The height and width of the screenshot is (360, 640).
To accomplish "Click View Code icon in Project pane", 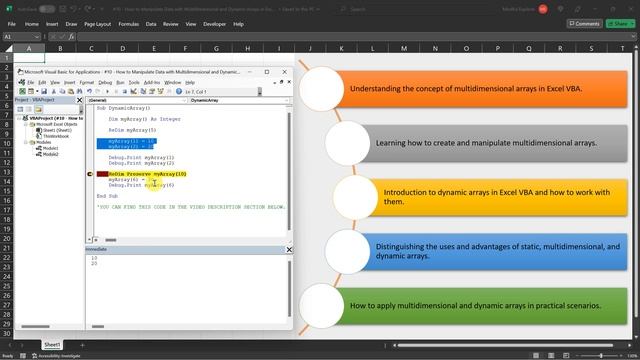I will pos(20,109).
